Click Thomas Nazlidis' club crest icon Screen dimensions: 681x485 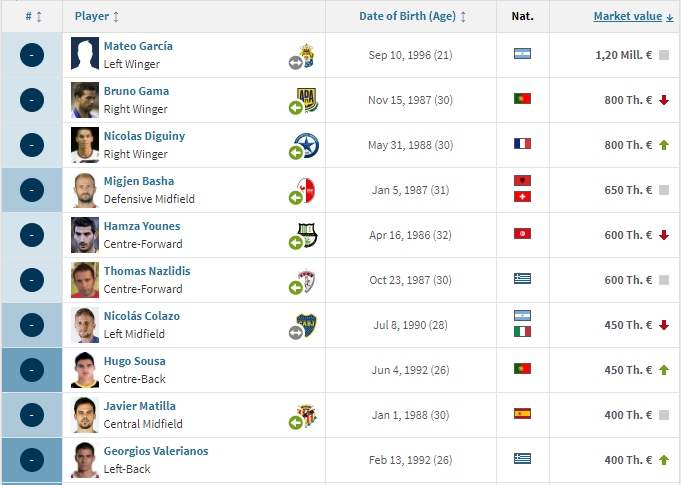coord(307,280)
